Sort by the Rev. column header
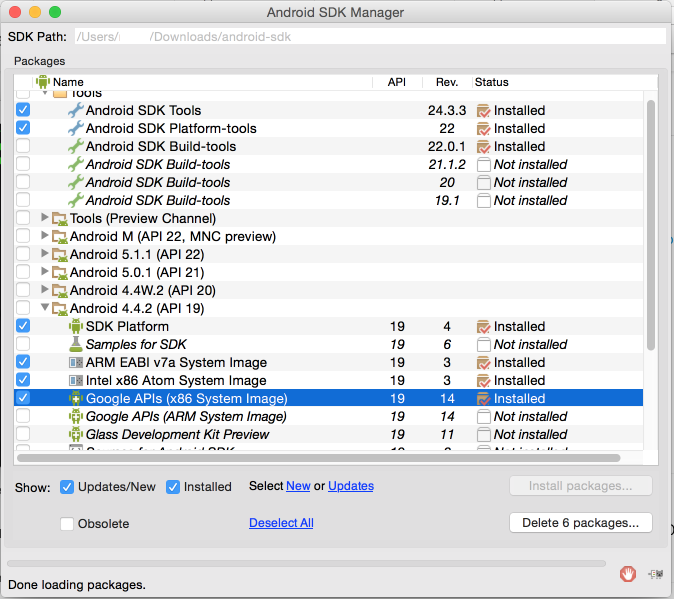Screen dimensions: 674x599 click(x=447, y=82)
